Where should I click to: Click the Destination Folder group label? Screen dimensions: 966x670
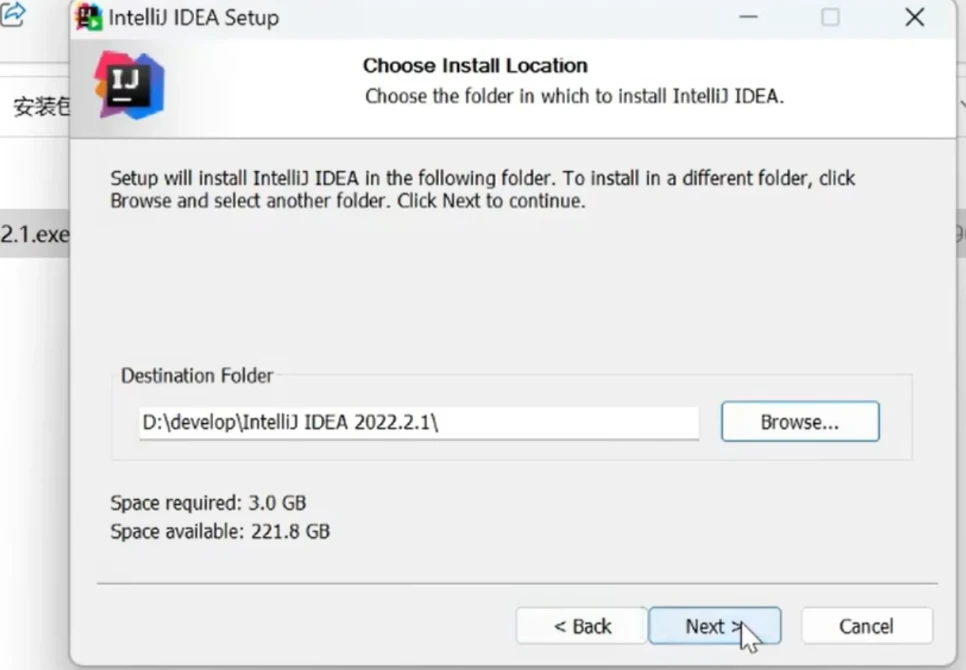197,376
